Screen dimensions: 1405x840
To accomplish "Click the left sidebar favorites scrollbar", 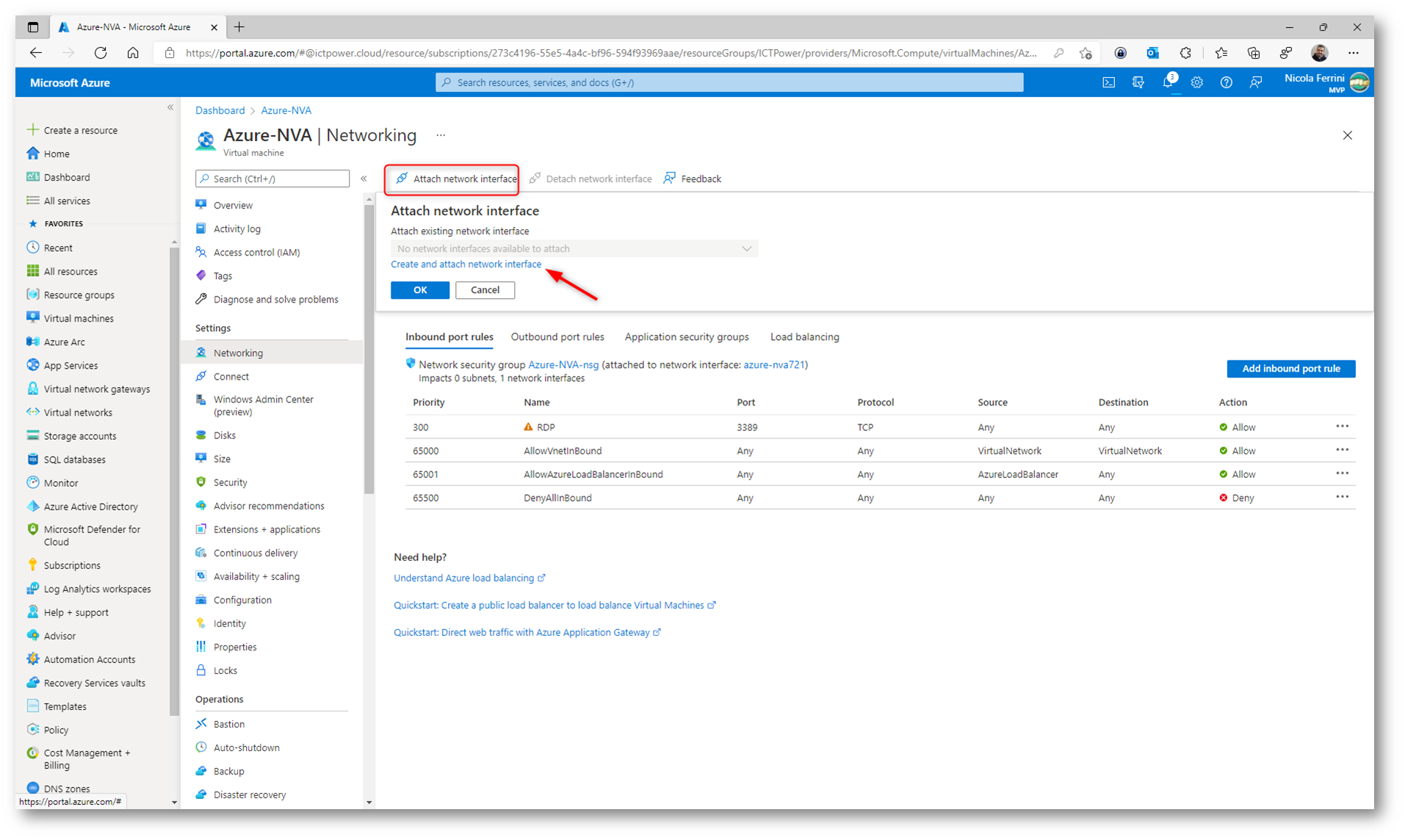I will [174, 481].
